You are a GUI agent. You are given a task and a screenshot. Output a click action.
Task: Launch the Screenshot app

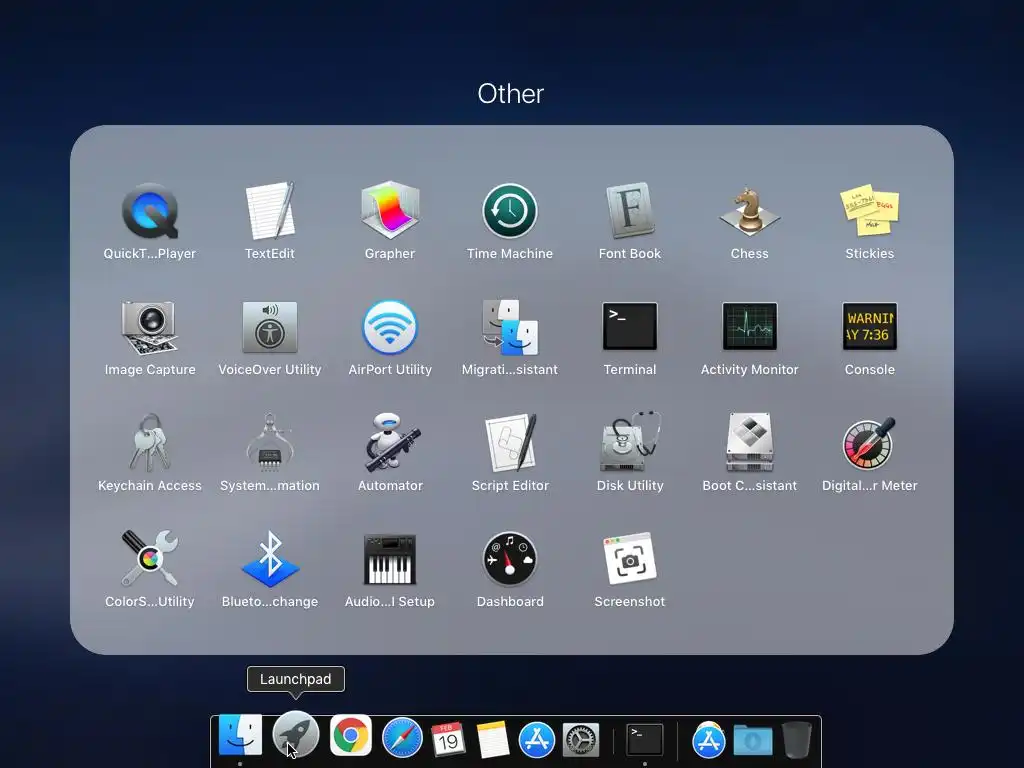tap(630, 559)
